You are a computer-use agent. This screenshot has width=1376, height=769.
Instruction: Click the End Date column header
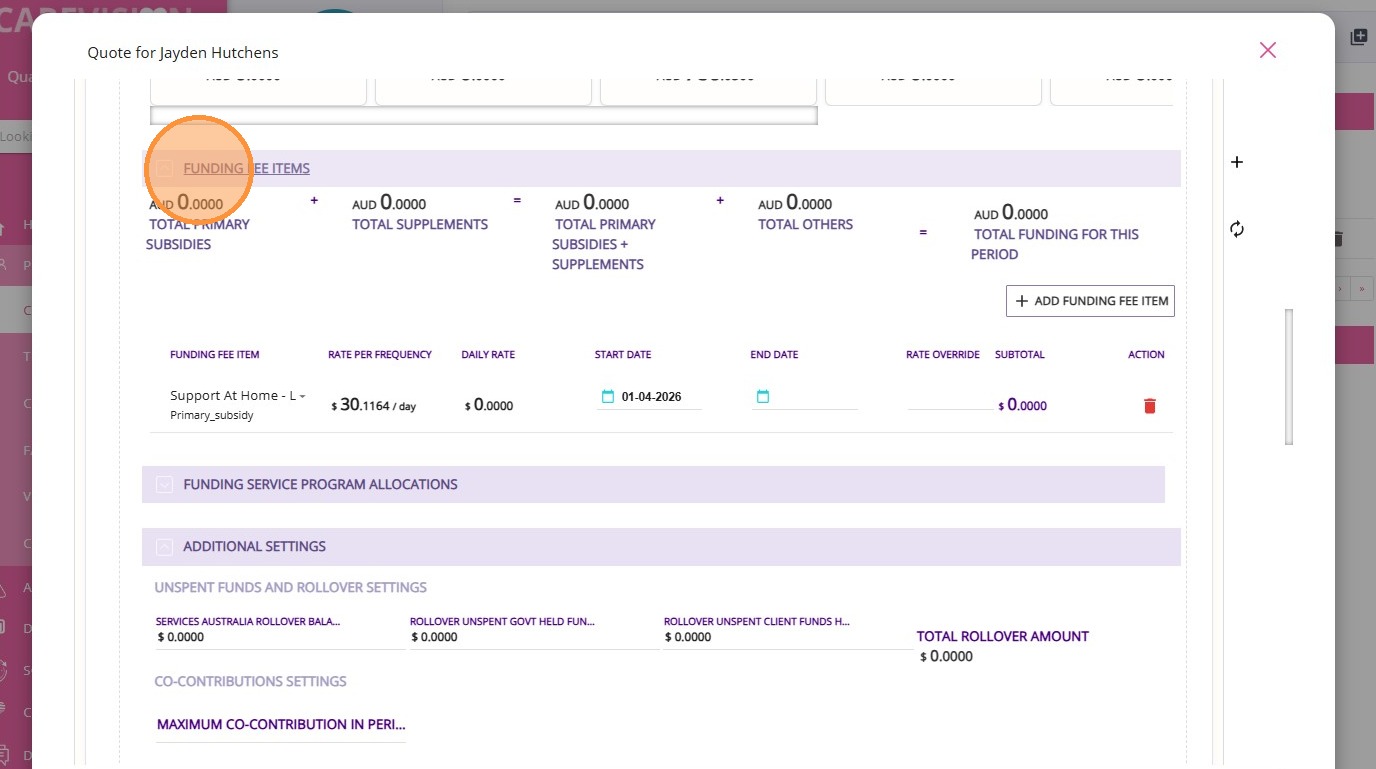(x=774, y=355)
